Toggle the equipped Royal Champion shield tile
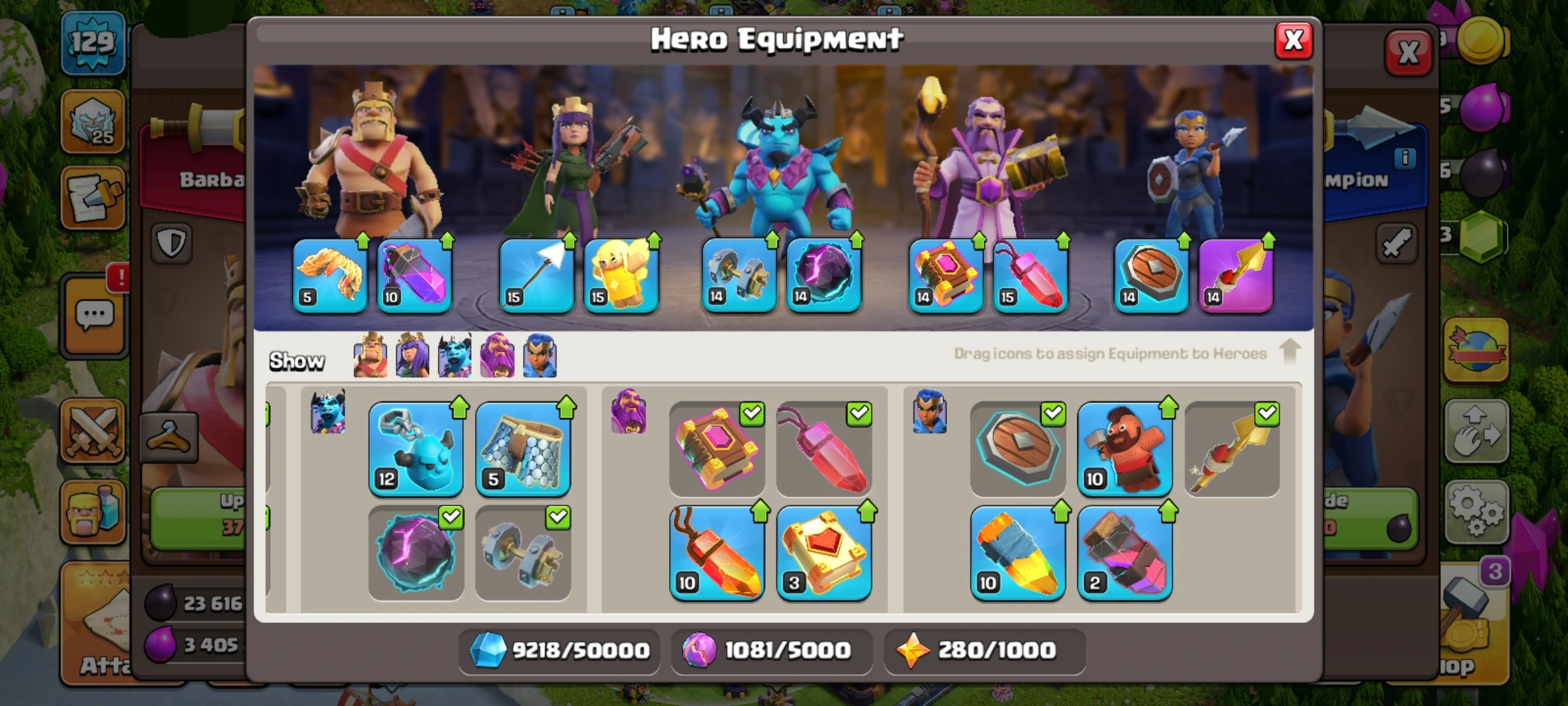1568x706 pixels. pyautogui.click(x=1018, y=449)
